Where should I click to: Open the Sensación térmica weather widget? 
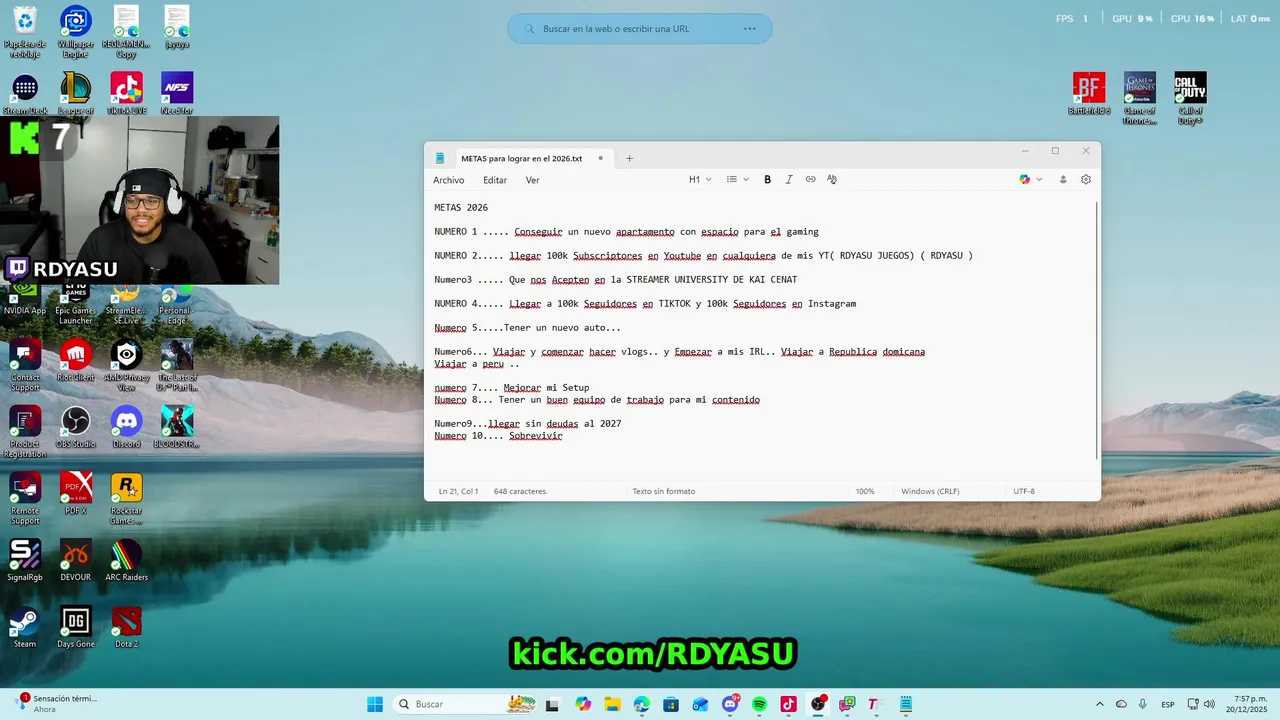(x=58, y=704)
